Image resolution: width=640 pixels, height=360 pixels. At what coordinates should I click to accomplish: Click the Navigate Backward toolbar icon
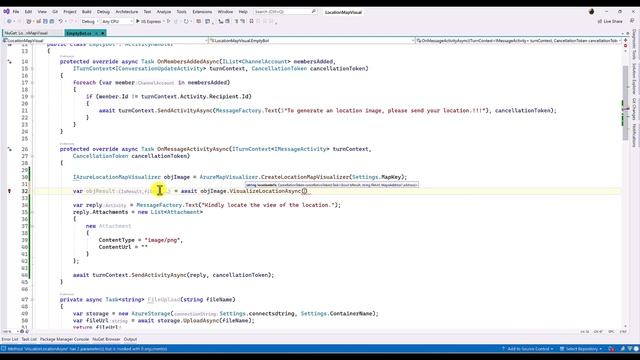pyautogui.click(x=9, y=21)
